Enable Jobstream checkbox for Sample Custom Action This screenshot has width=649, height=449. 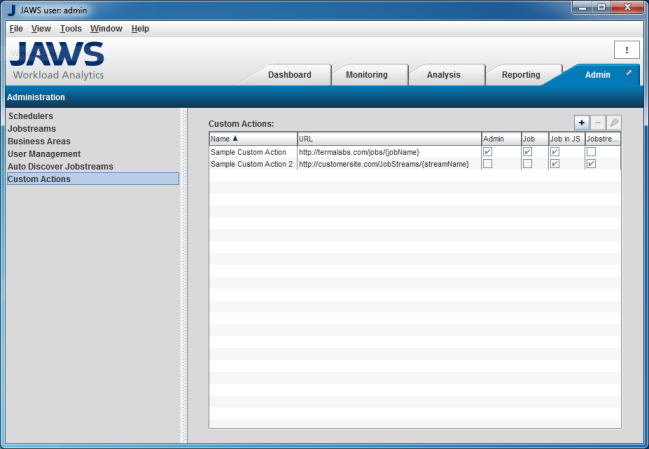[x=591, y=152]
